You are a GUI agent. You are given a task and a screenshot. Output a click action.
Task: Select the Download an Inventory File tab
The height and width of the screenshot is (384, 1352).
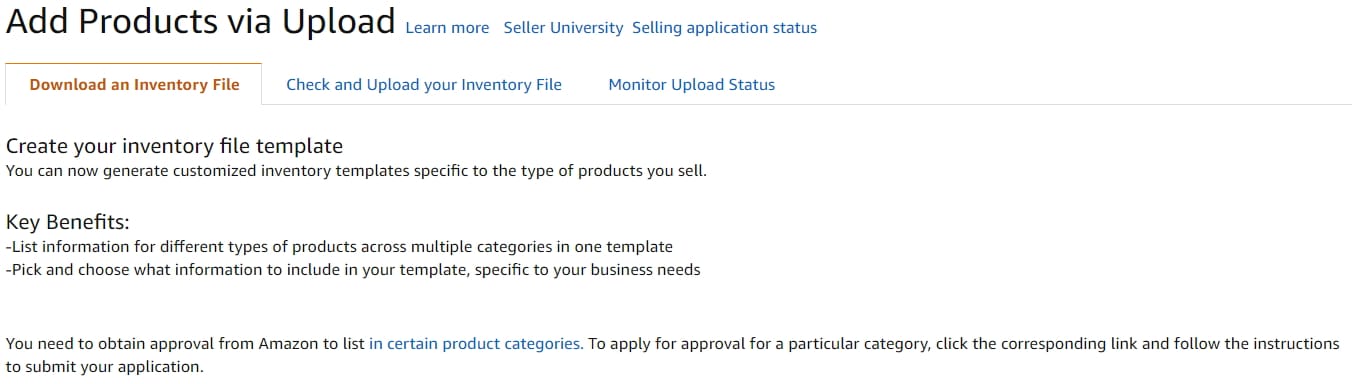[134, 84]
